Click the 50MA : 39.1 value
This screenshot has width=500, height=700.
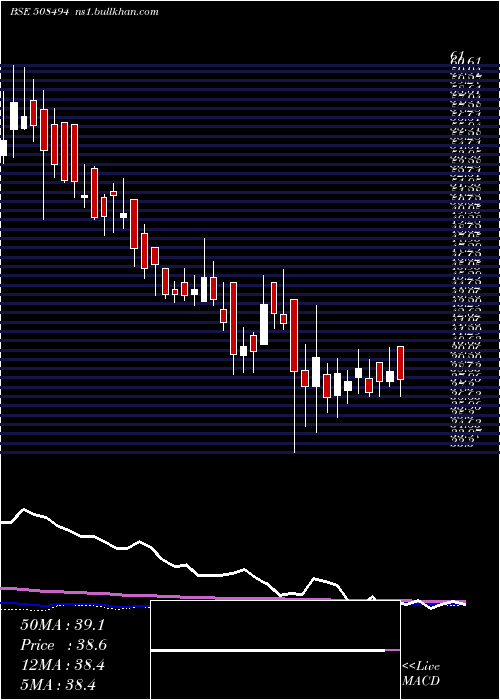pos(62,625)
